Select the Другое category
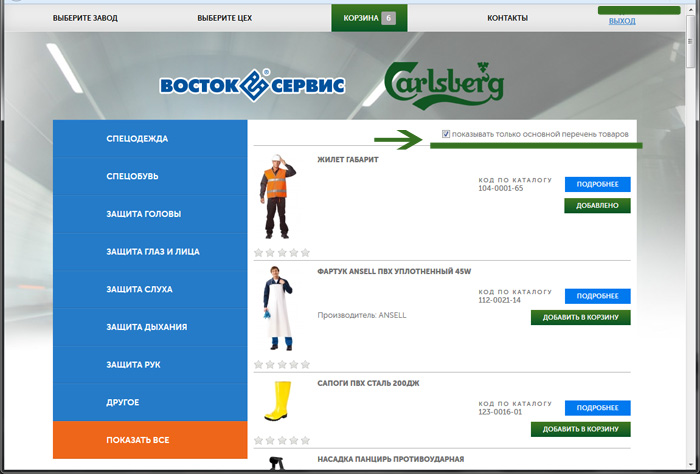 coord(150,402)
